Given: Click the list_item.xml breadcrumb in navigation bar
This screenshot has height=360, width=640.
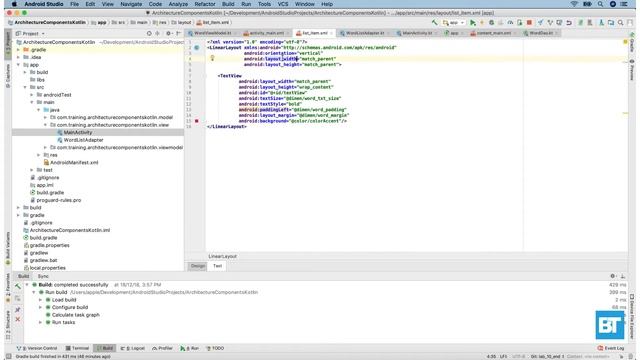Looking at the screenshot, I should [213, 23].
